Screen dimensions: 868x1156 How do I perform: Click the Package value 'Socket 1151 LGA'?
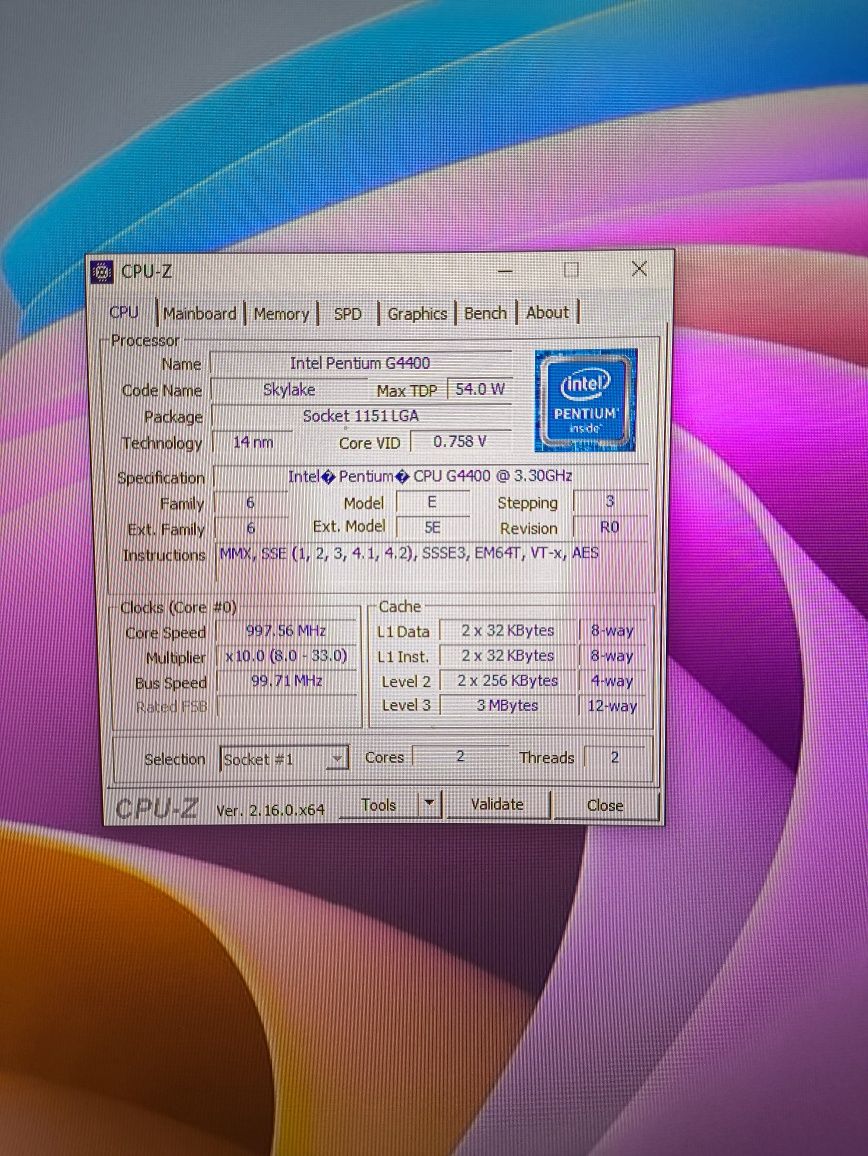point(361,416)
